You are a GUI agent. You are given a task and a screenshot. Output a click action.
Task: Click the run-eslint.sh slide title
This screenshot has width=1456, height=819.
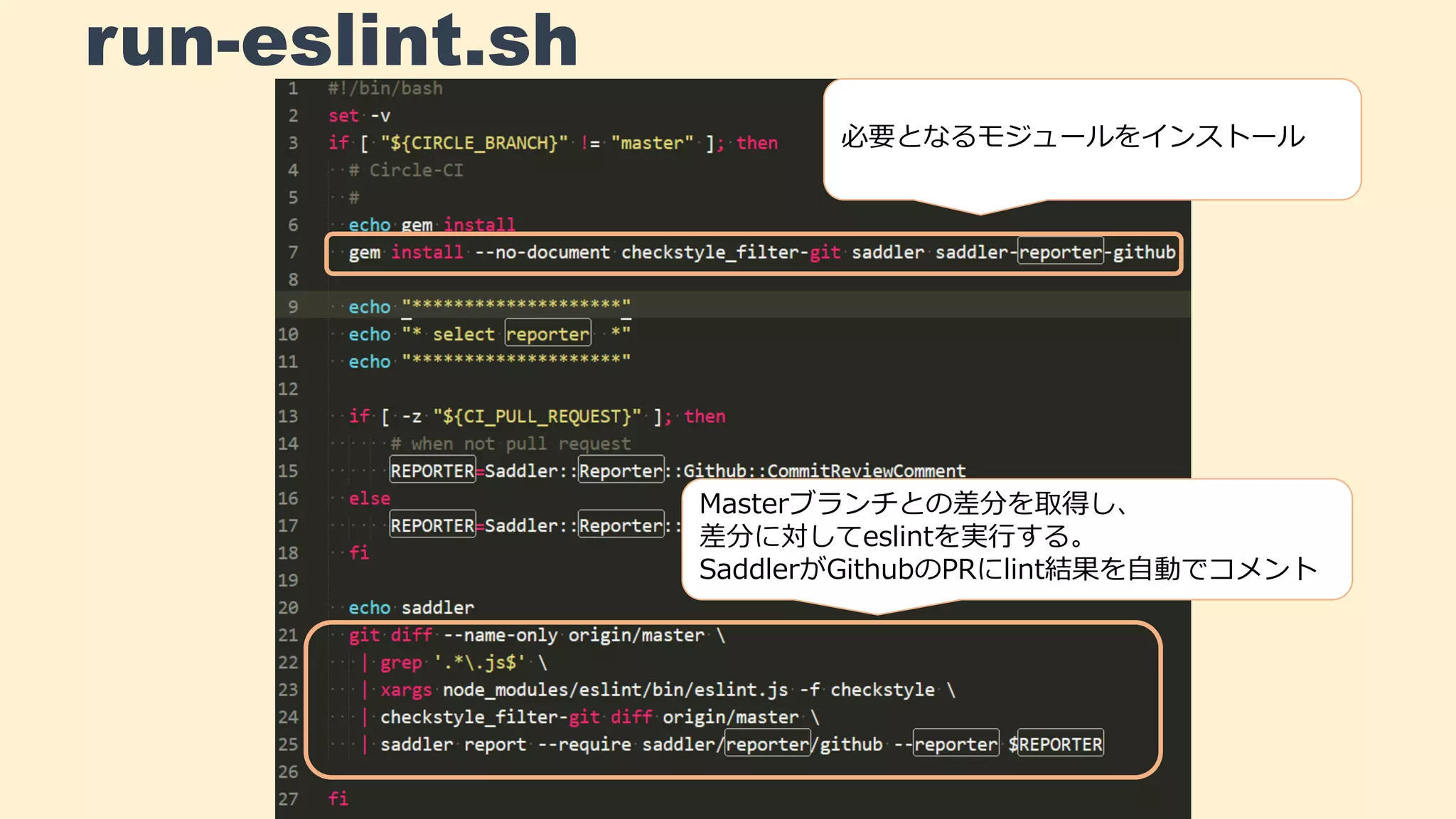coord(331,41)
